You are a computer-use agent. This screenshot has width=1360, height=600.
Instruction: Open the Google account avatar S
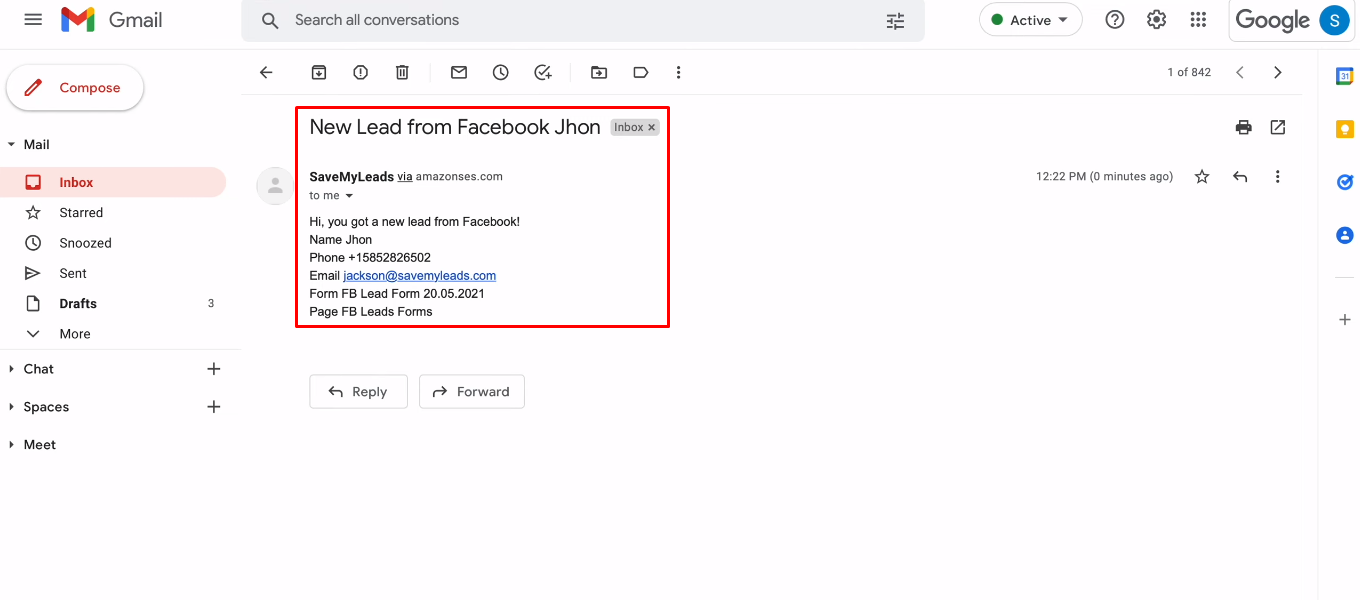click(x=1334, y=20)
